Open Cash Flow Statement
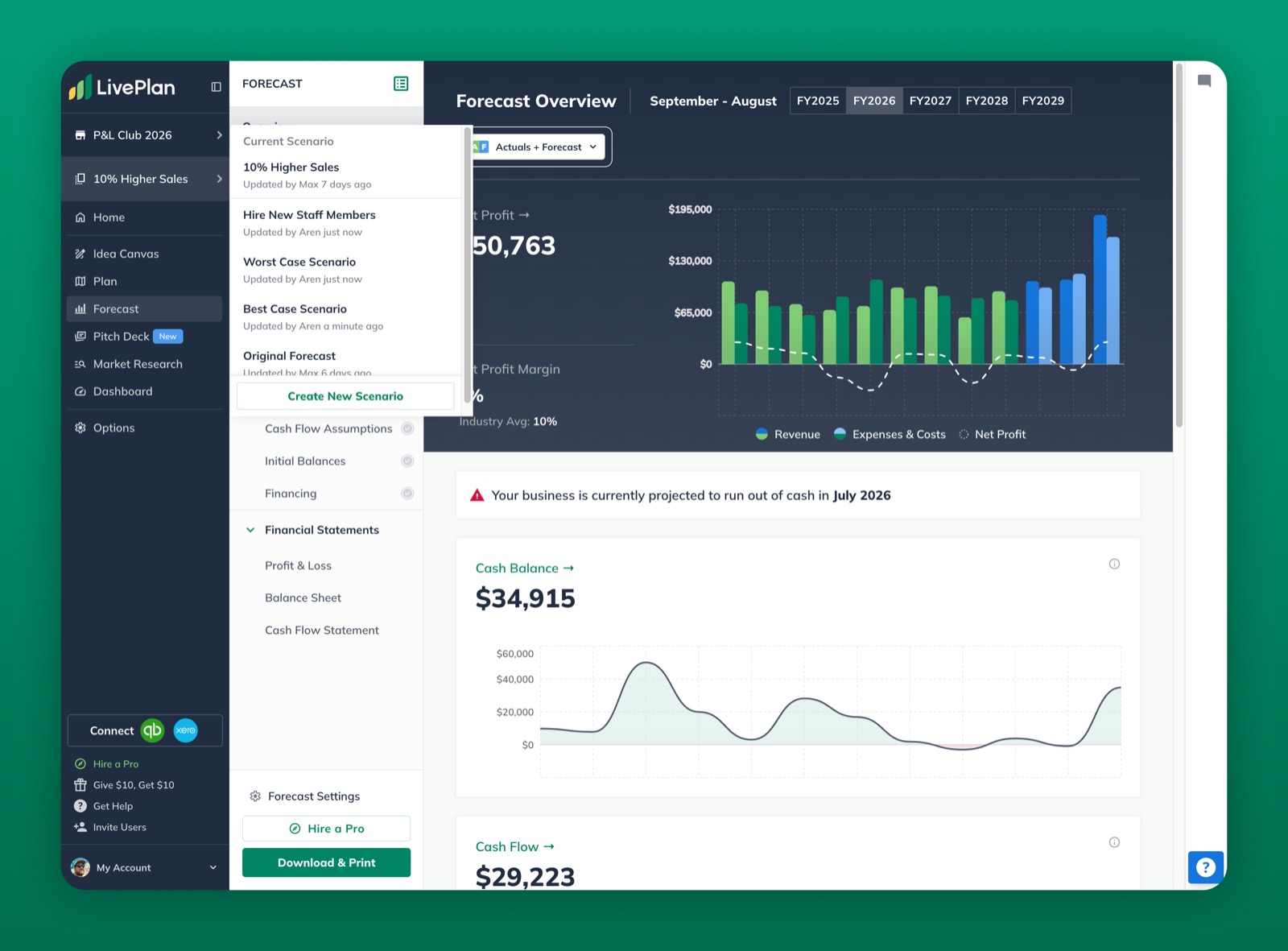This screenshot has height=951, width=1288. coord(322,630)
